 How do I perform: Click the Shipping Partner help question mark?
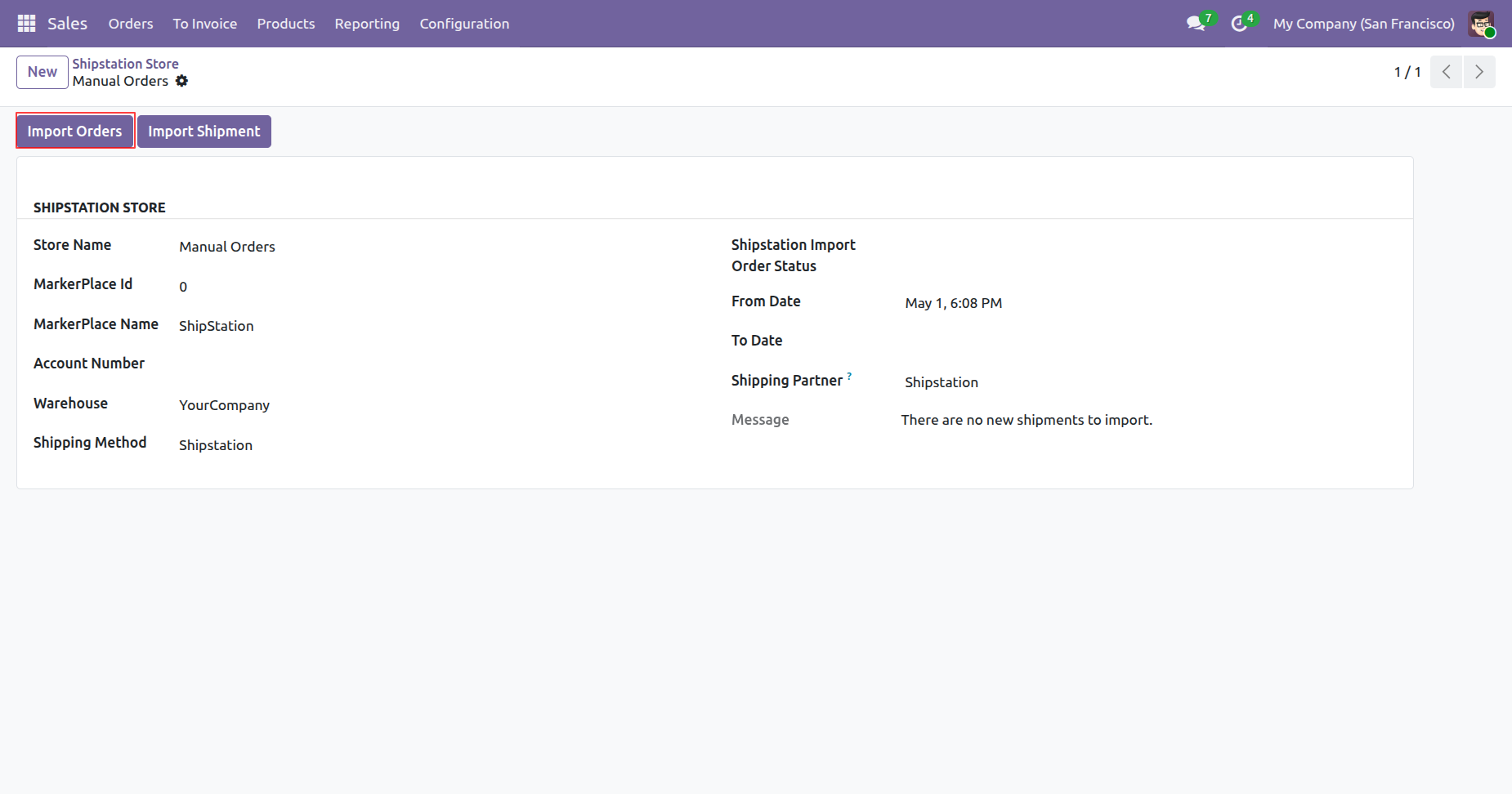849,377
